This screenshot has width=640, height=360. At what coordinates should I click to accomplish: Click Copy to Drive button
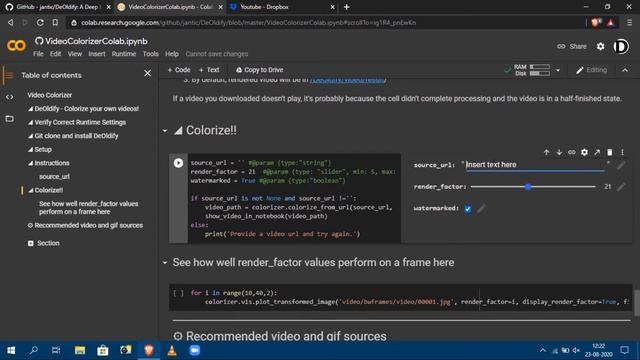260,70
